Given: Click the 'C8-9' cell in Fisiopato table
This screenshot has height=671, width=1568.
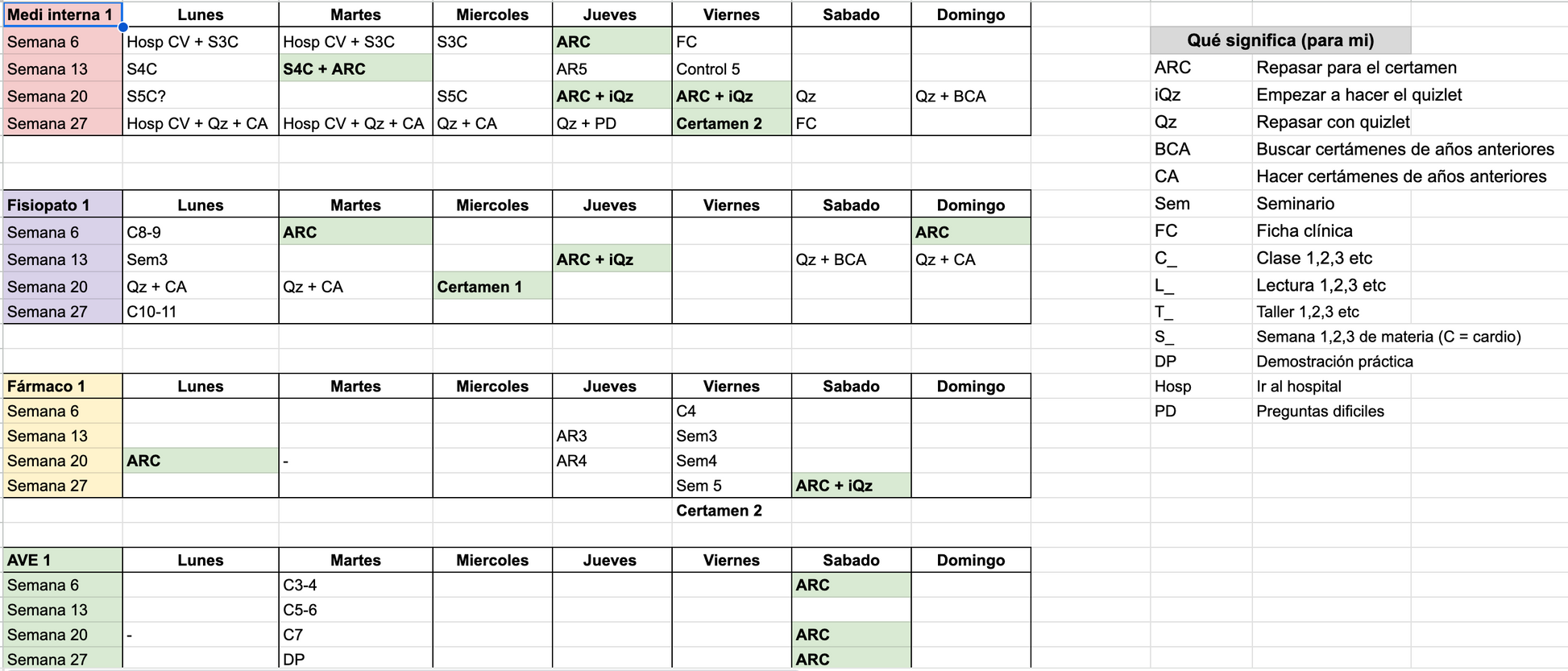Looking at the screenshot, I should click(x=201, y=232).
